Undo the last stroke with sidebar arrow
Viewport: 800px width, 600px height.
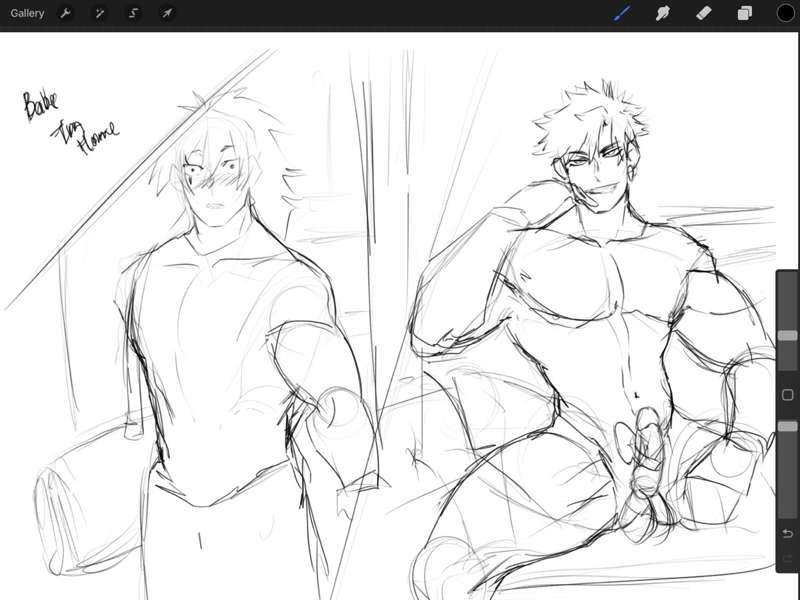pyautogui.click(x=787, y=533)
